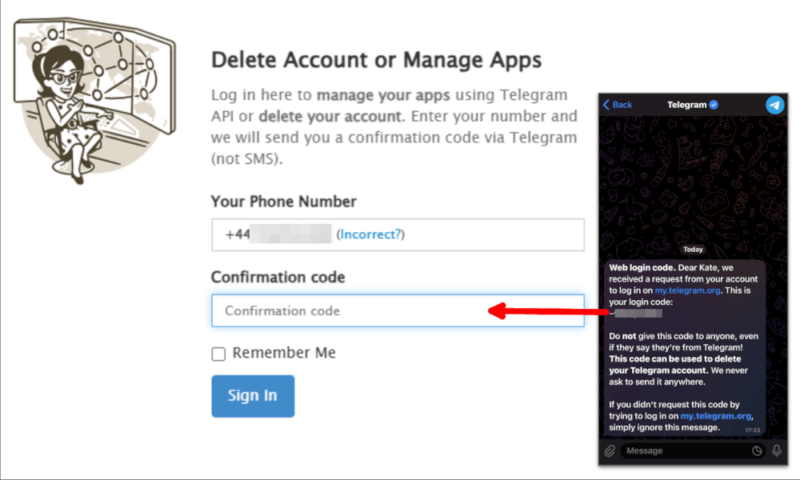Image resolution: width=800 pixels, height=480 pixels.
Task: Click the cartoon woman illustration
Action: 94,100
